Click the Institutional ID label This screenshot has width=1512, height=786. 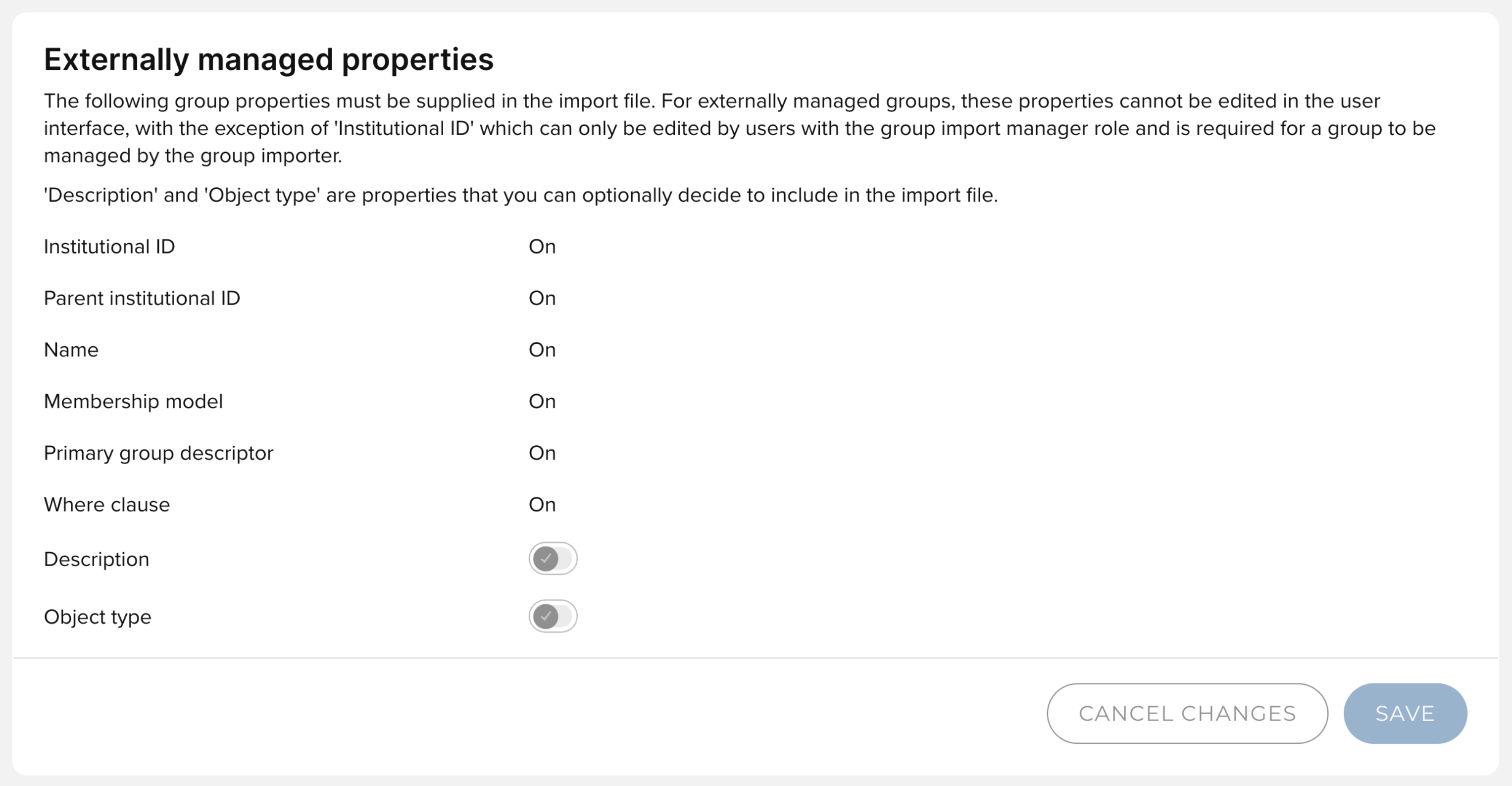(109, 247)
